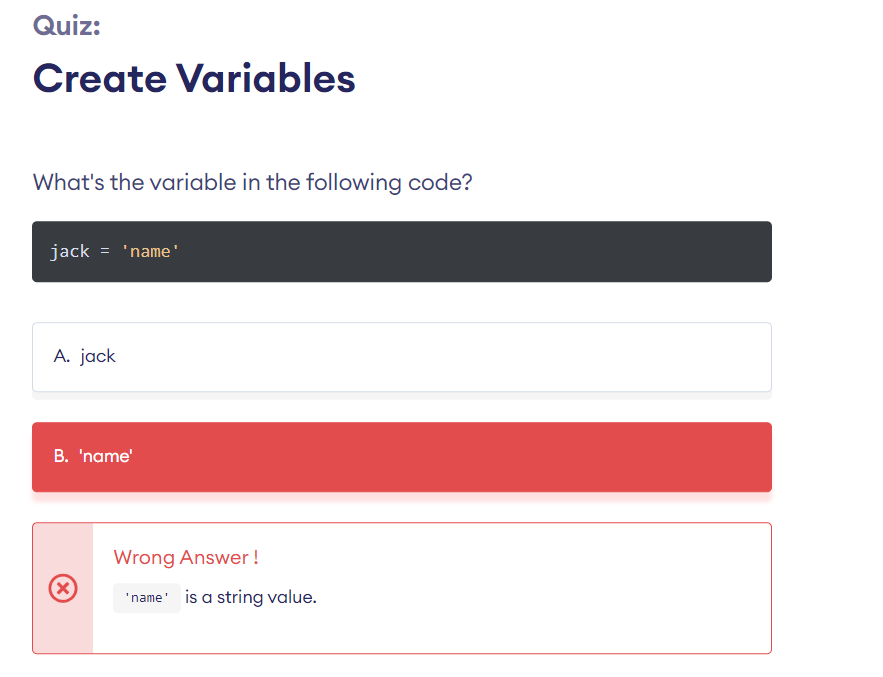
Task: Click the dark code block
Action: [x=402, y=251]
